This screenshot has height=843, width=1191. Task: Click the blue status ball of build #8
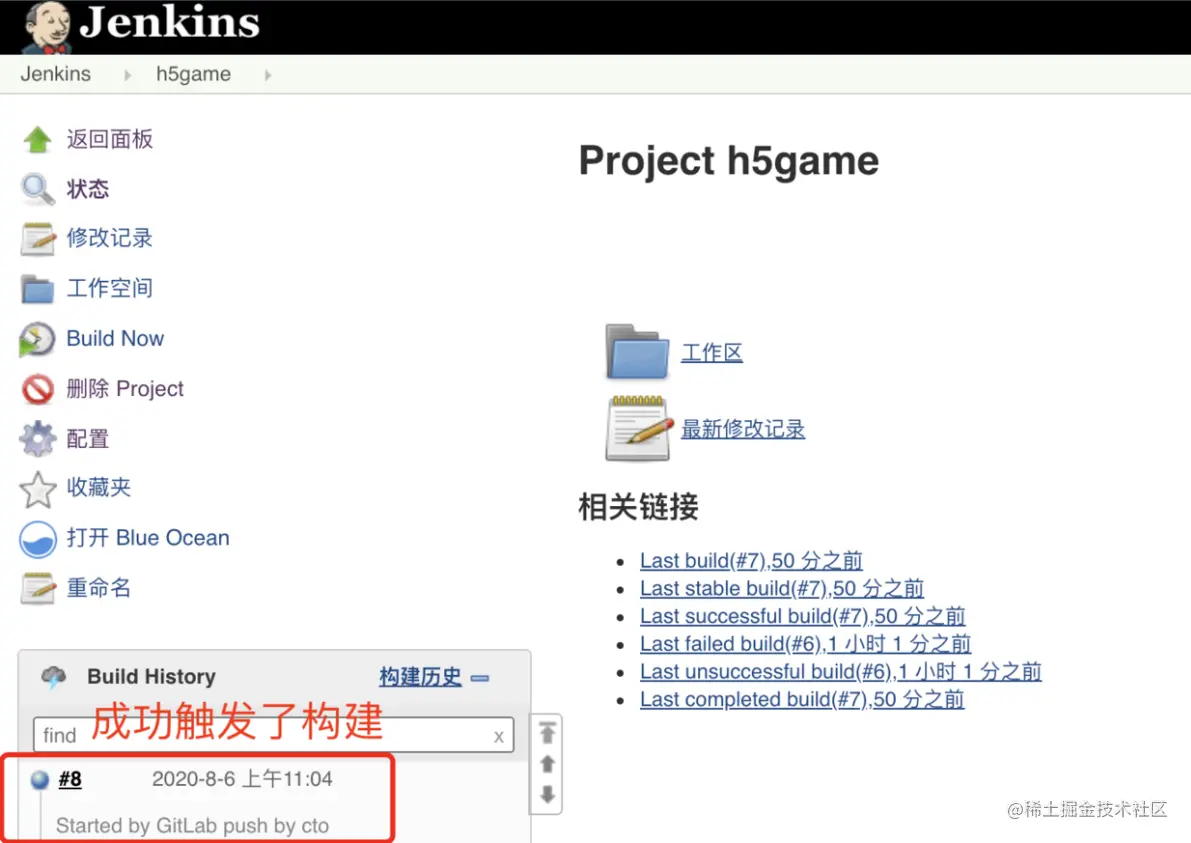[39, 780]
